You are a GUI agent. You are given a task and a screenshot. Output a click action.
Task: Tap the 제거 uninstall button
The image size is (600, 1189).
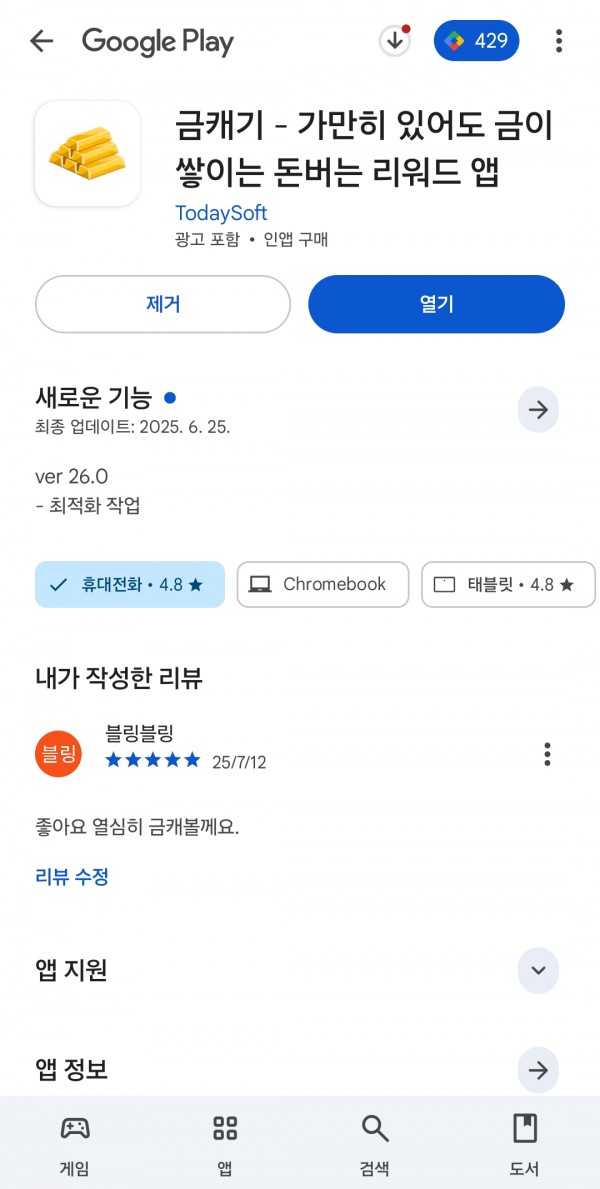pyautogui.click(x=163, y=304)
